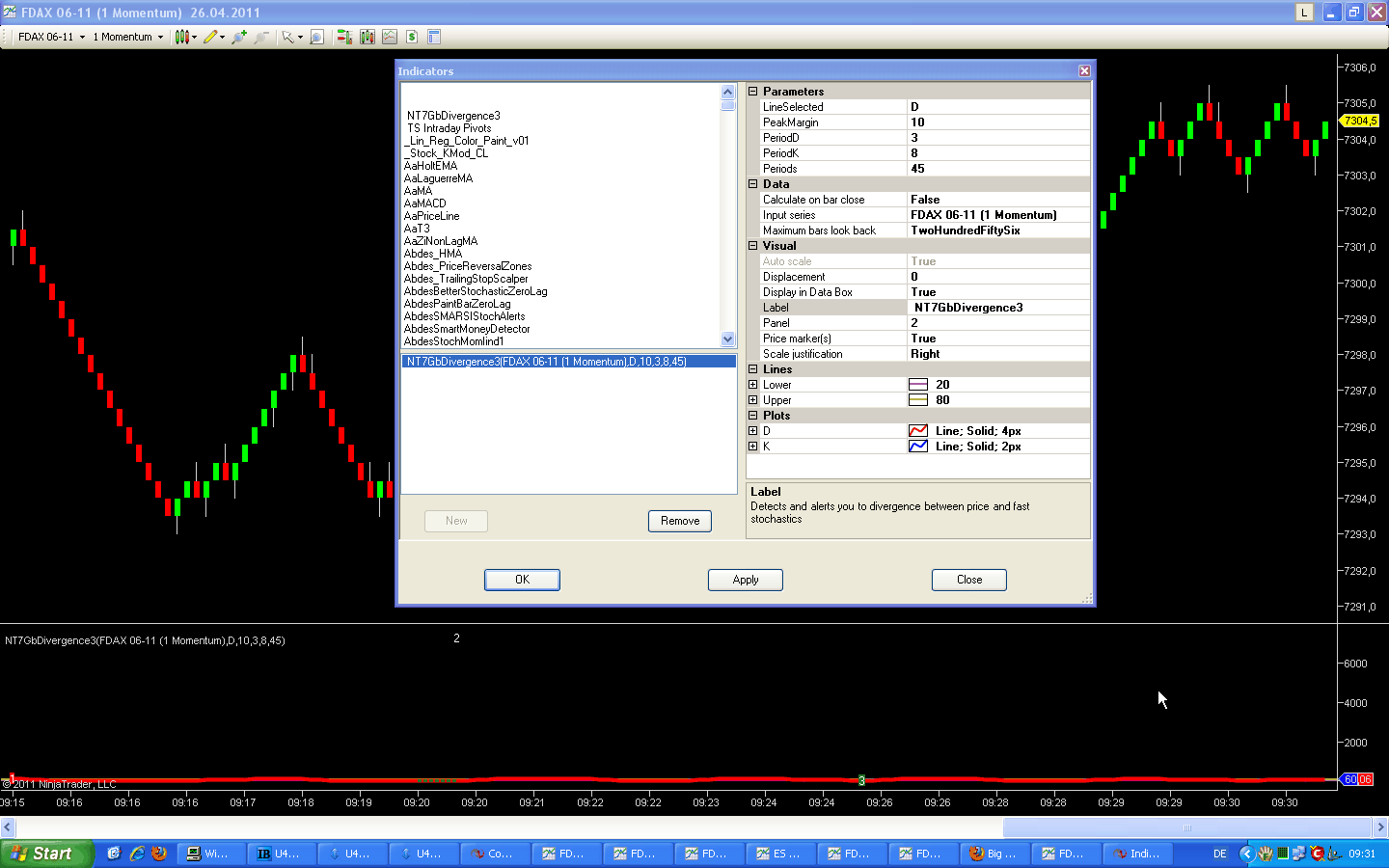Click the Close button in the dialog

click(969, 580)
